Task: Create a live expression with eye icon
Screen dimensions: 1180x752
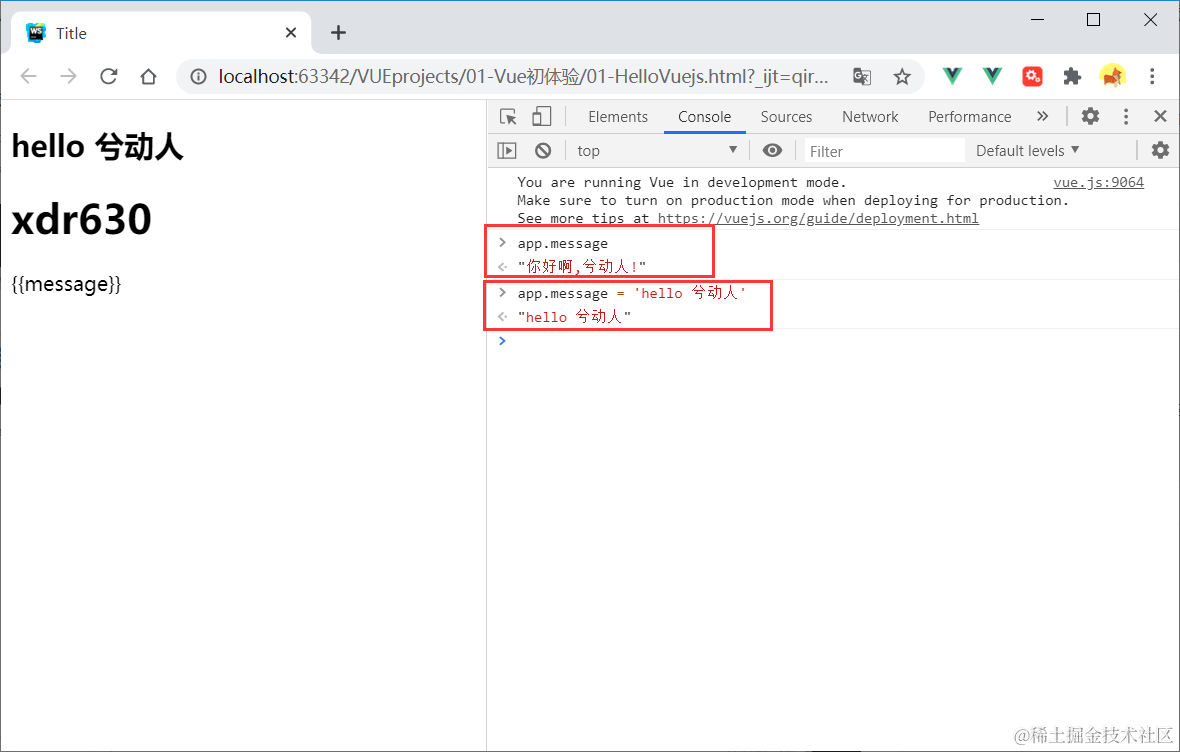Action: pyautogui.click(x=772, y=151)
